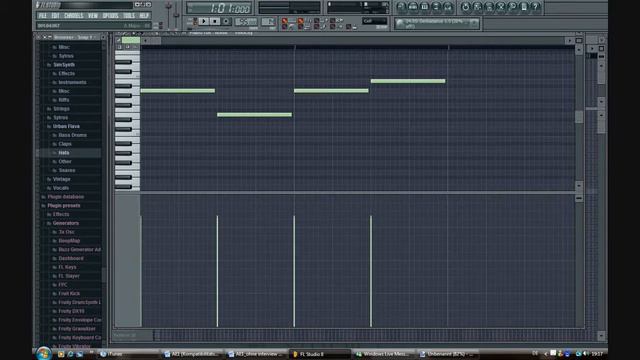Screen dimensions: 640x360
Task: Open the Bass Drums folder
Action: point(72,135)
